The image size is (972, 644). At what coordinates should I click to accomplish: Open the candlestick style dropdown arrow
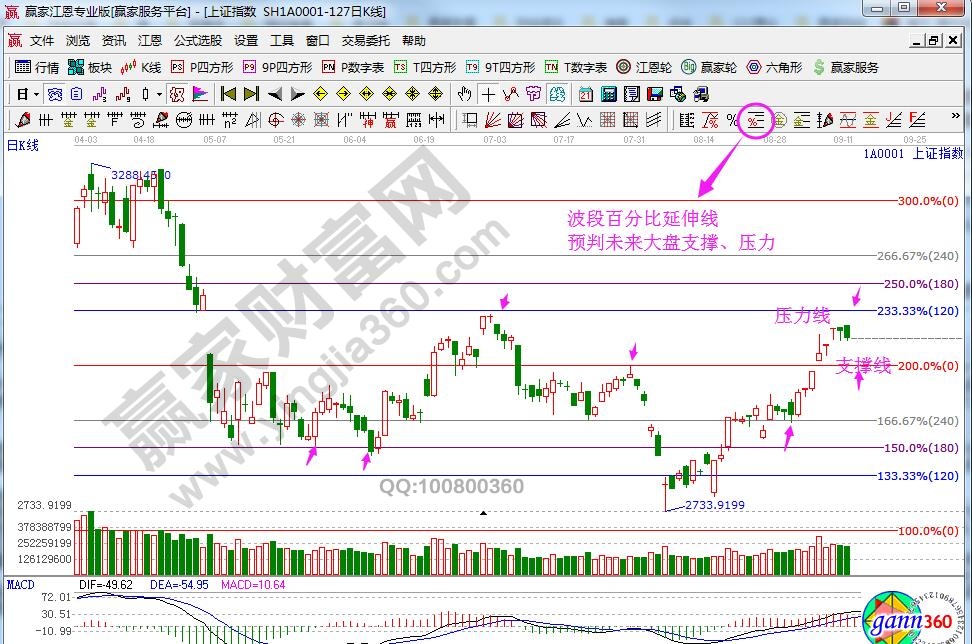coord(159,94)
